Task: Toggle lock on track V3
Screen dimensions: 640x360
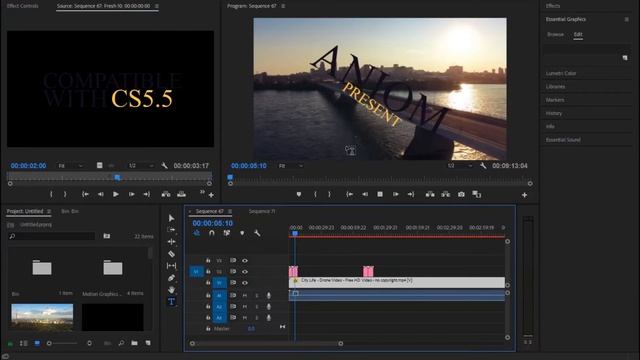Action: point(208,260)
